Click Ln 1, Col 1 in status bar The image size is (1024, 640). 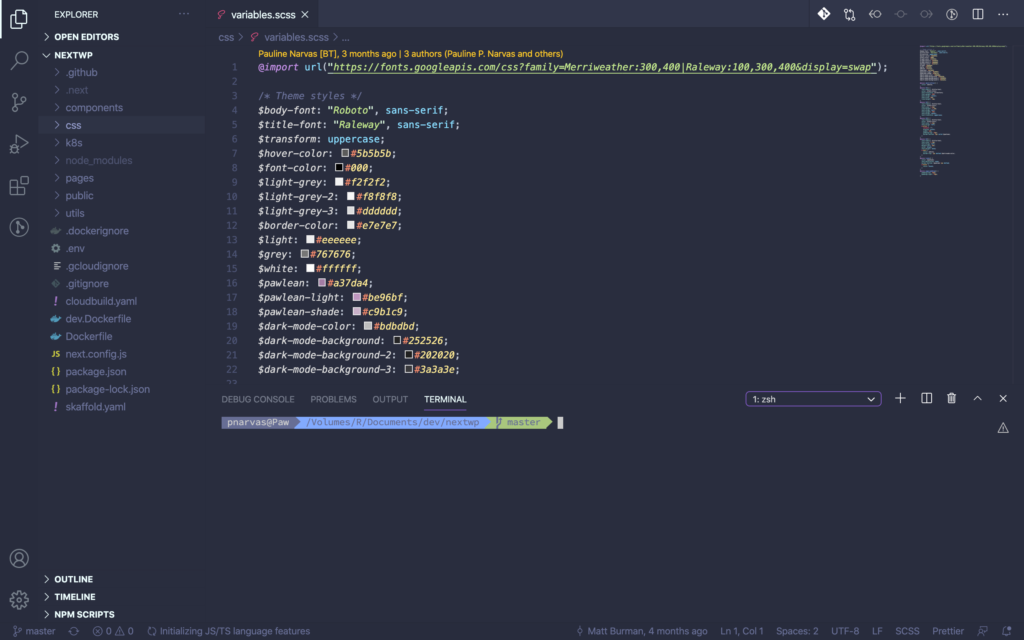(741, 631)
